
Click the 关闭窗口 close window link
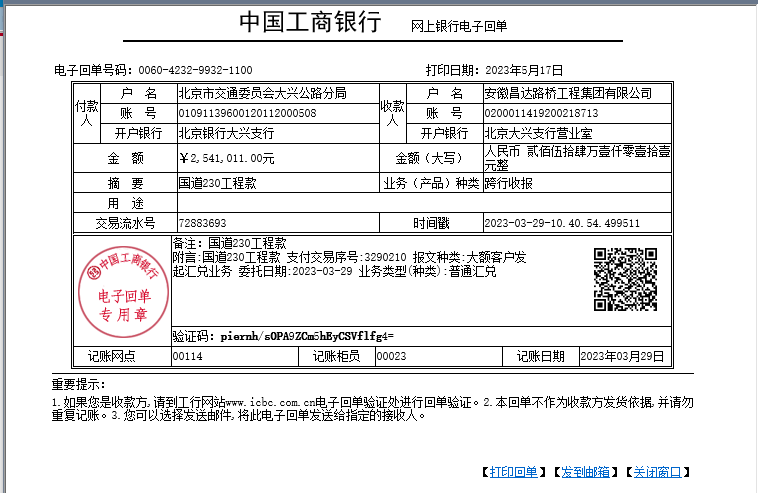tap(657, 472)
